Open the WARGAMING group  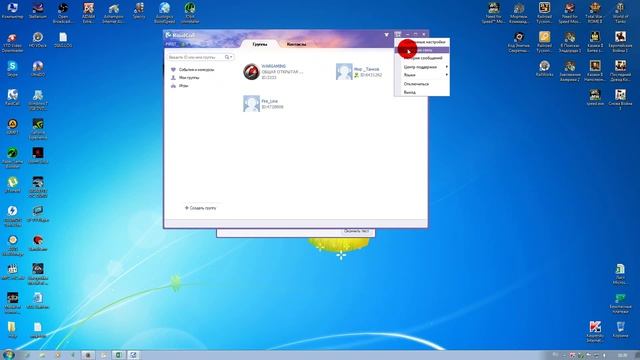273,71
